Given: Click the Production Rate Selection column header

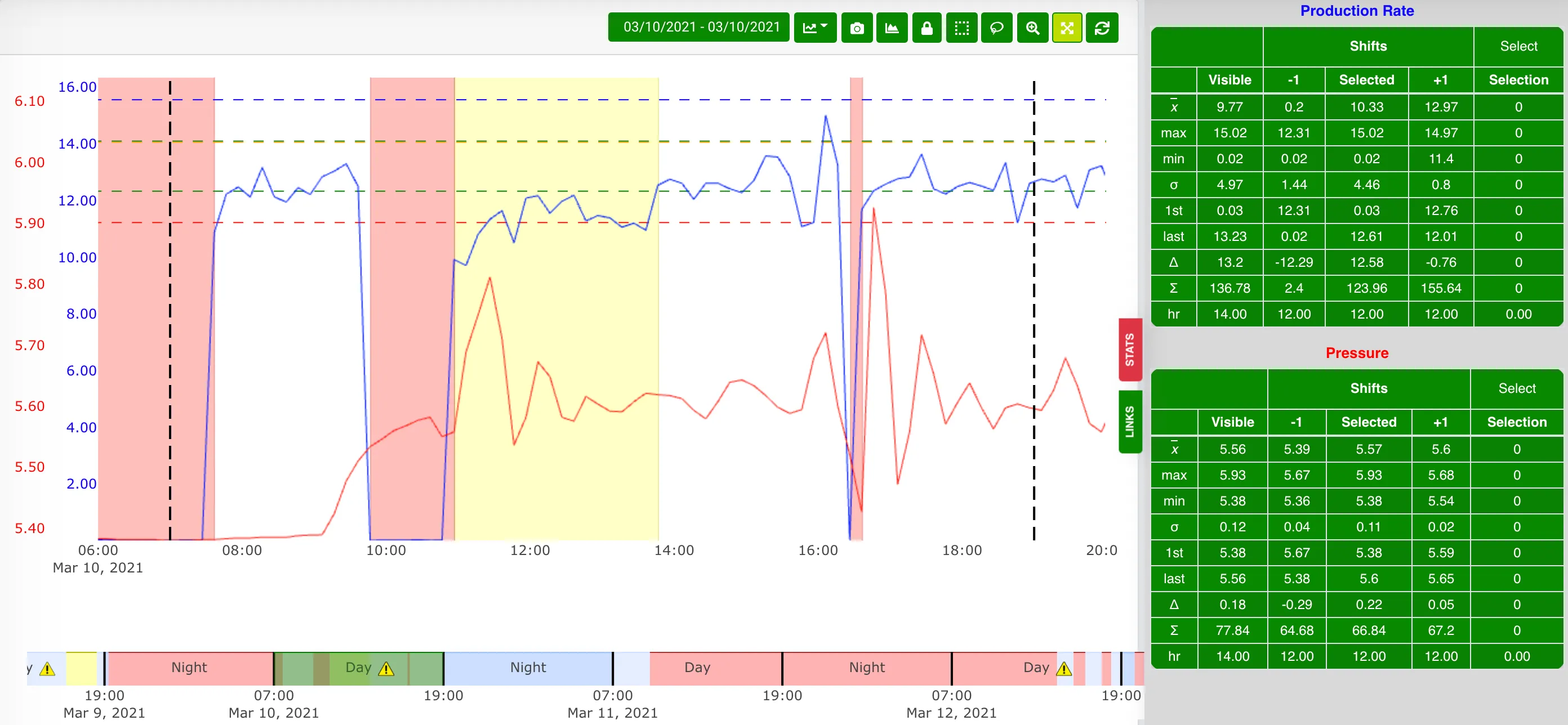Looking at the screenshot, I should 1518,80.
